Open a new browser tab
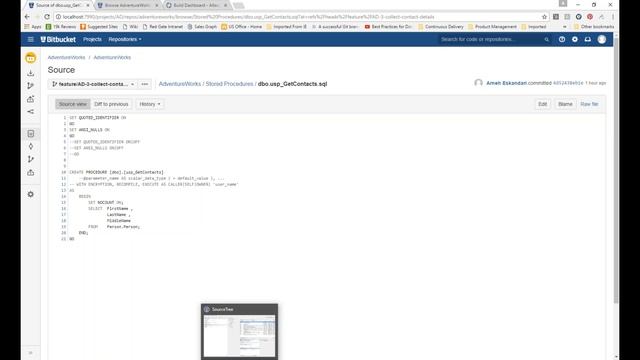 (238, 5)
